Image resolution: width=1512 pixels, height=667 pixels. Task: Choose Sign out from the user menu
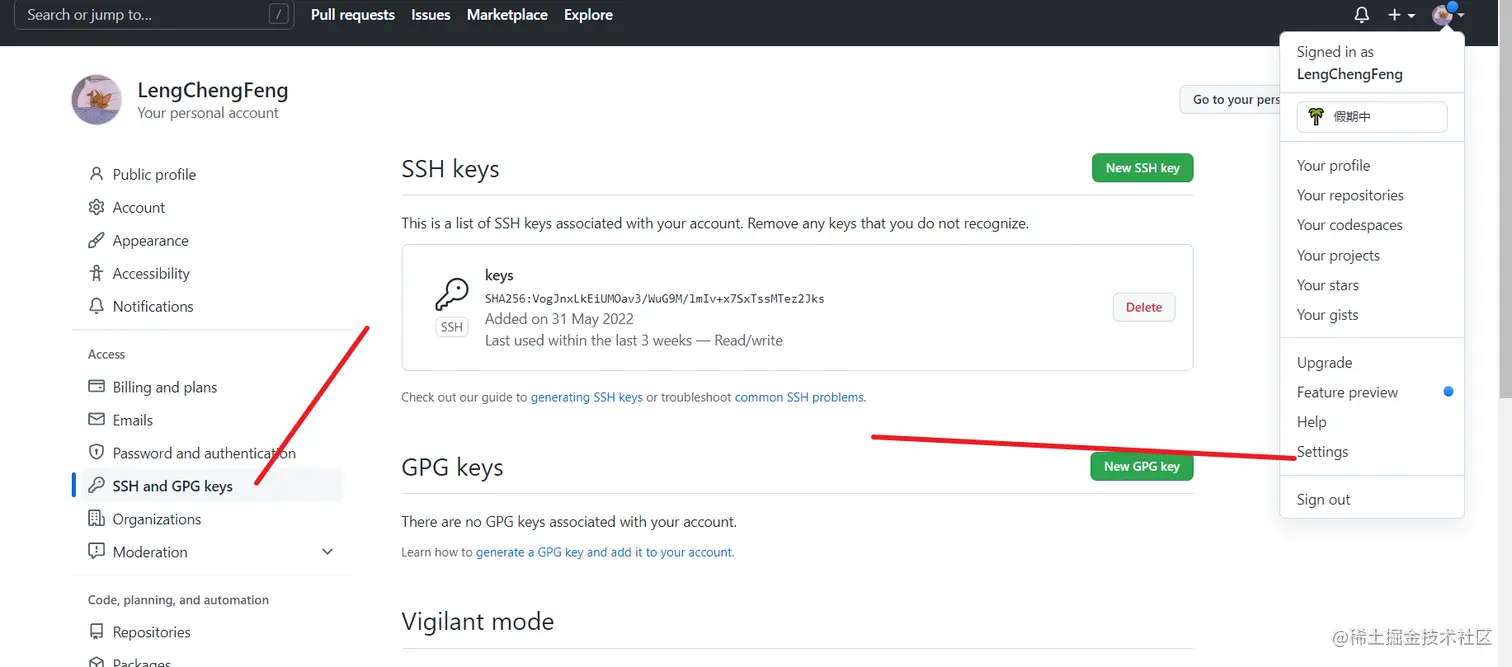click(x=1323, y=500)
